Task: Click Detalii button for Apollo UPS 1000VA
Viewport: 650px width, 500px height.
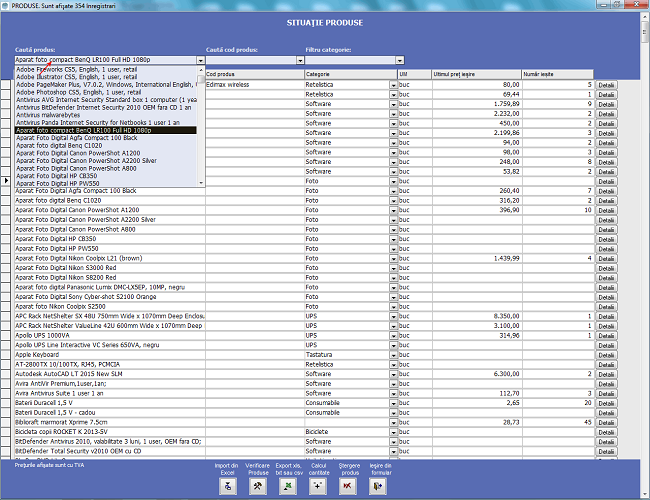Action: (606, 336)
